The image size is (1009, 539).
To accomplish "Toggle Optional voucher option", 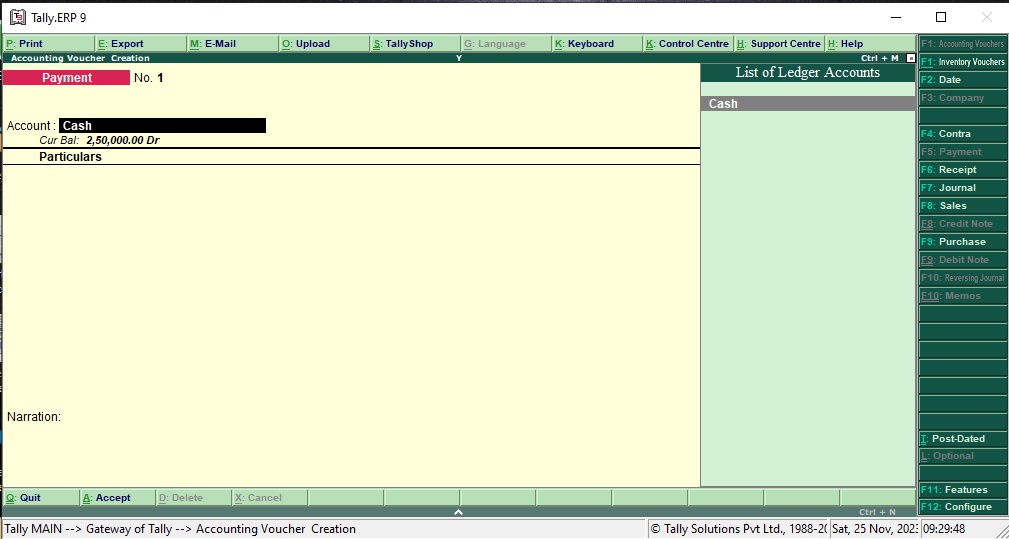I will click(962, 456).
